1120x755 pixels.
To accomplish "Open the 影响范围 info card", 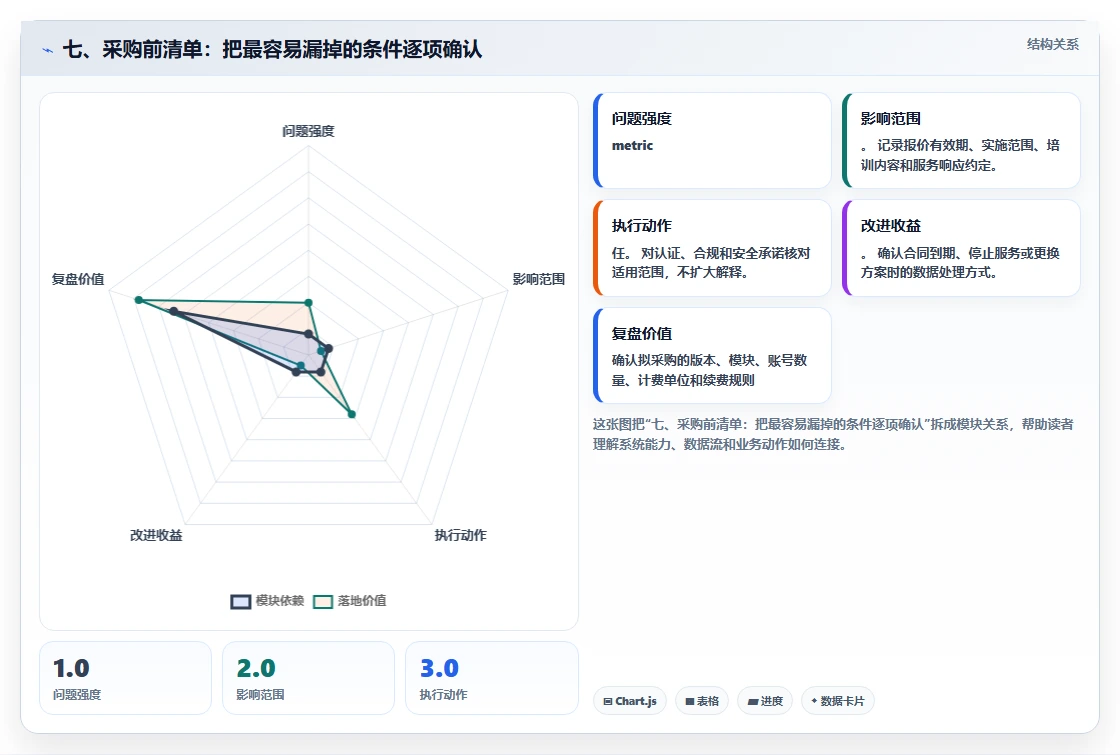I will 961,141.
